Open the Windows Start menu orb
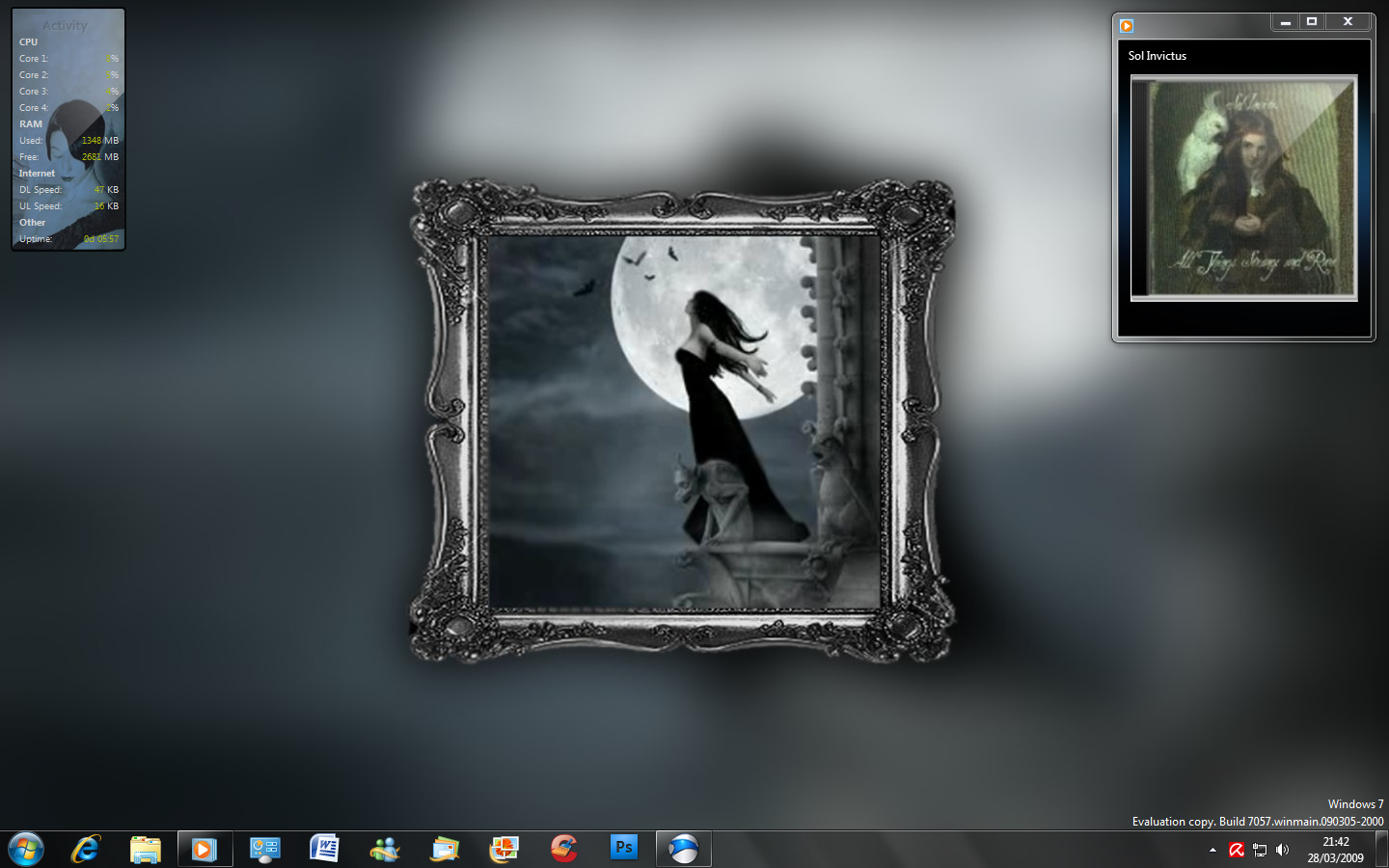This screenshot has height=868, width=1389. pos(26,850)
